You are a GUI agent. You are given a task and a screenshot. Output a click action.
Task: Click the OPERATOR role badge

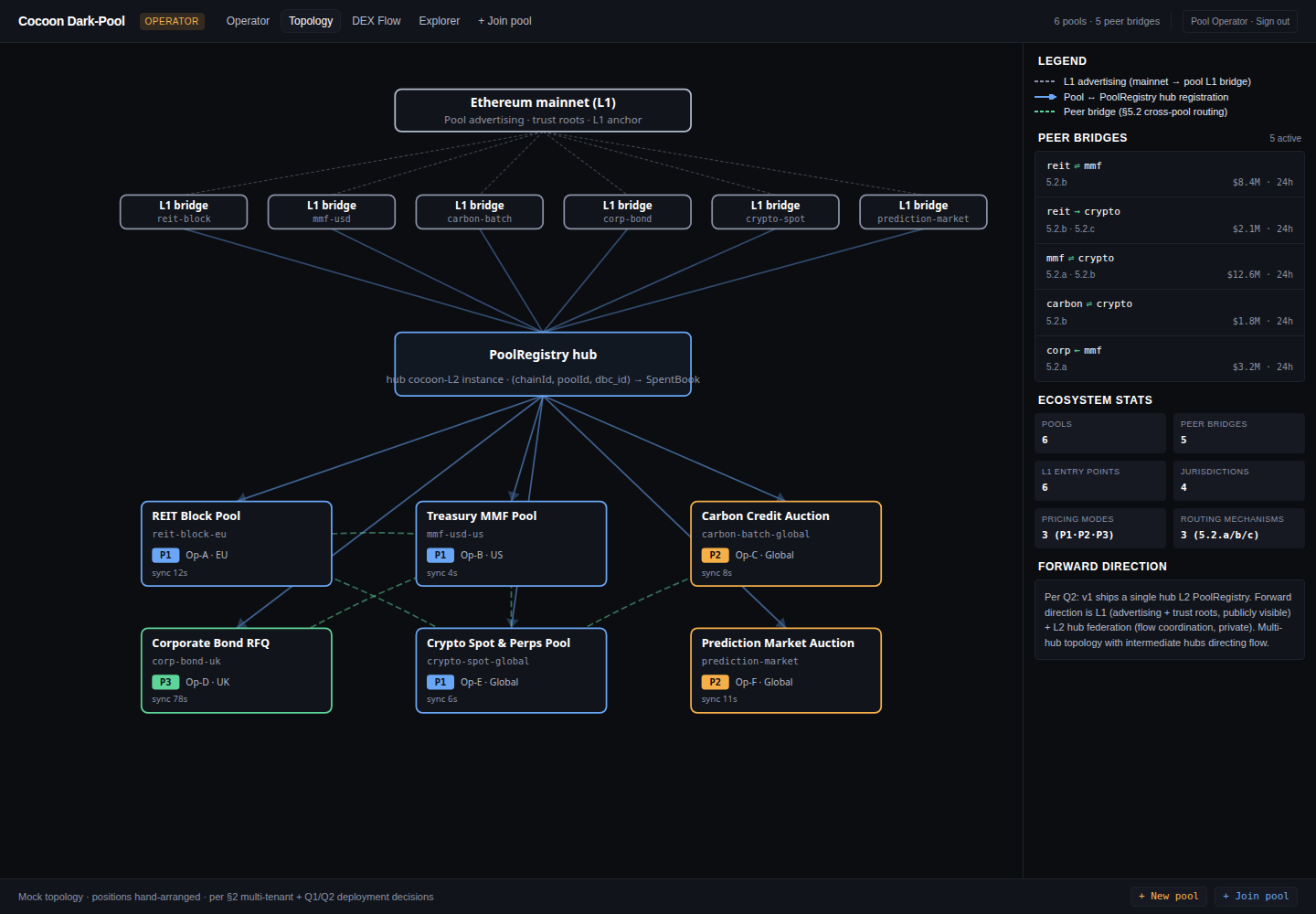(x=172, y=21)
